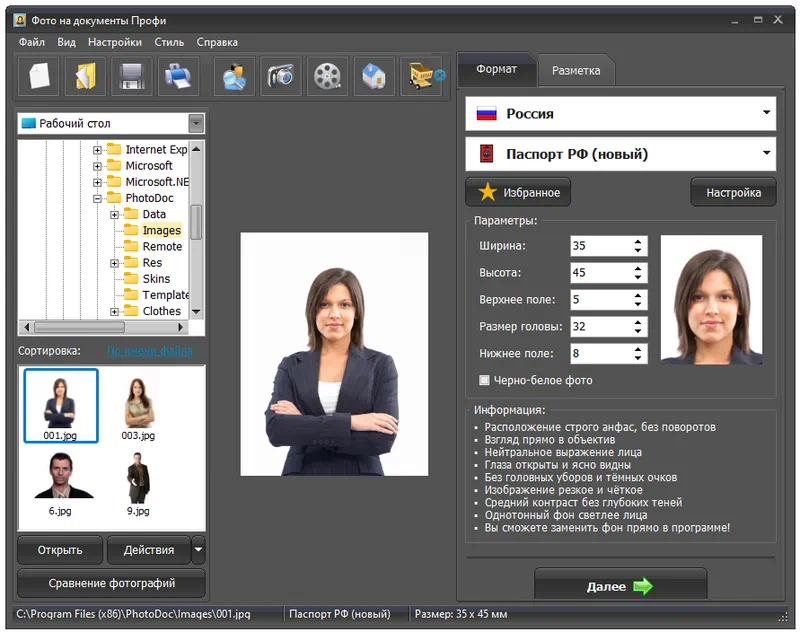Expand the Clothes folder node
Image resolution: width=800 pixels, height=632 pixels.
click(114, 312)
